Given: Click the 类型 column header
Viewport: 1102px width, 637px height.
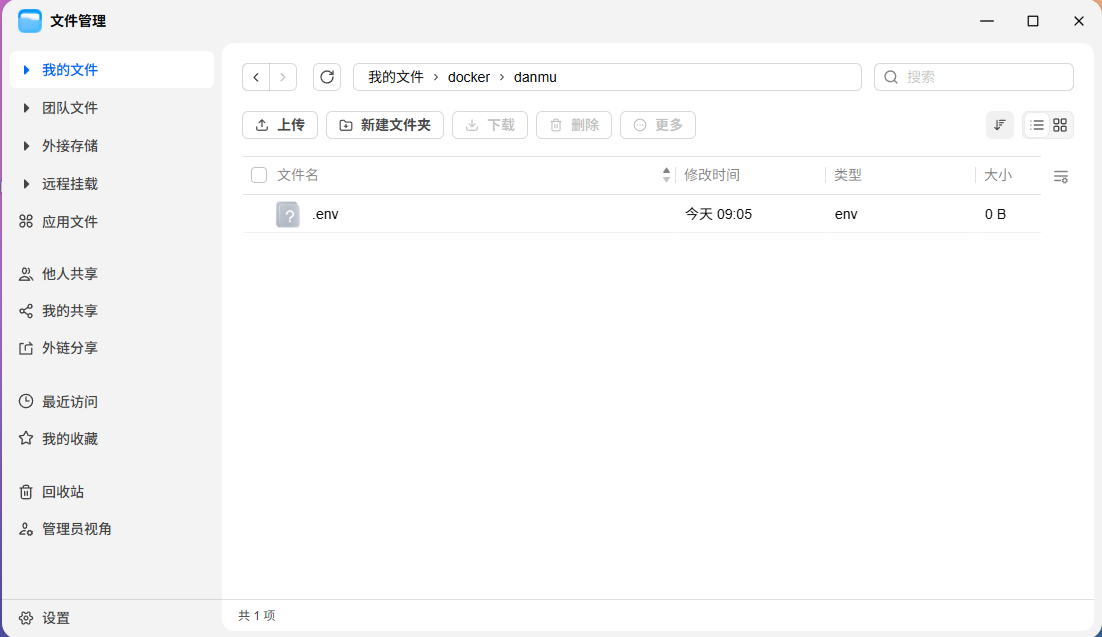Looking at the screenshot, I should coord(848,175).
